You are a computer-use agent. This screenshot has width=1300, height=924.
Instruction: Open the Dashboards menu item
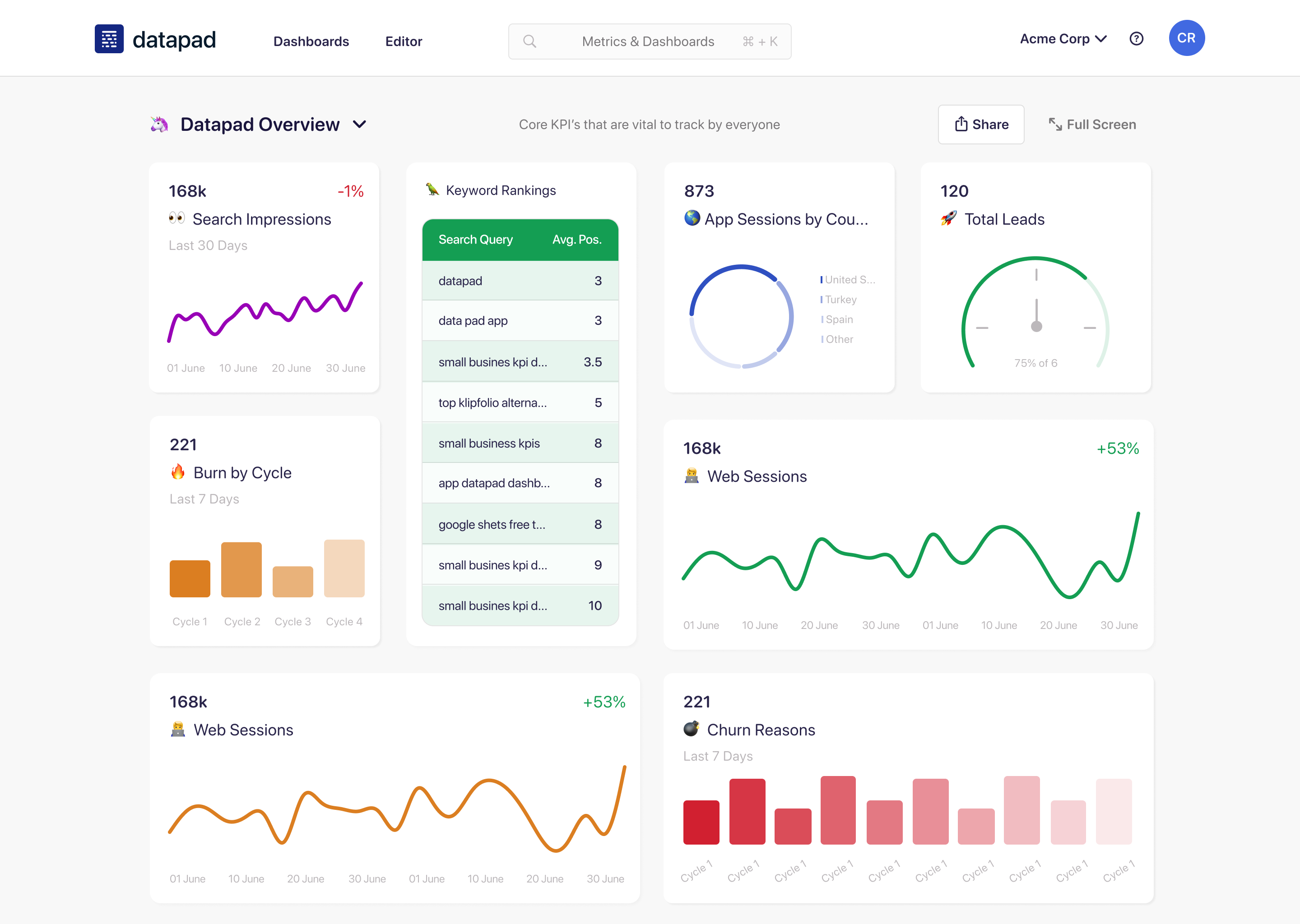pos(311,41)
